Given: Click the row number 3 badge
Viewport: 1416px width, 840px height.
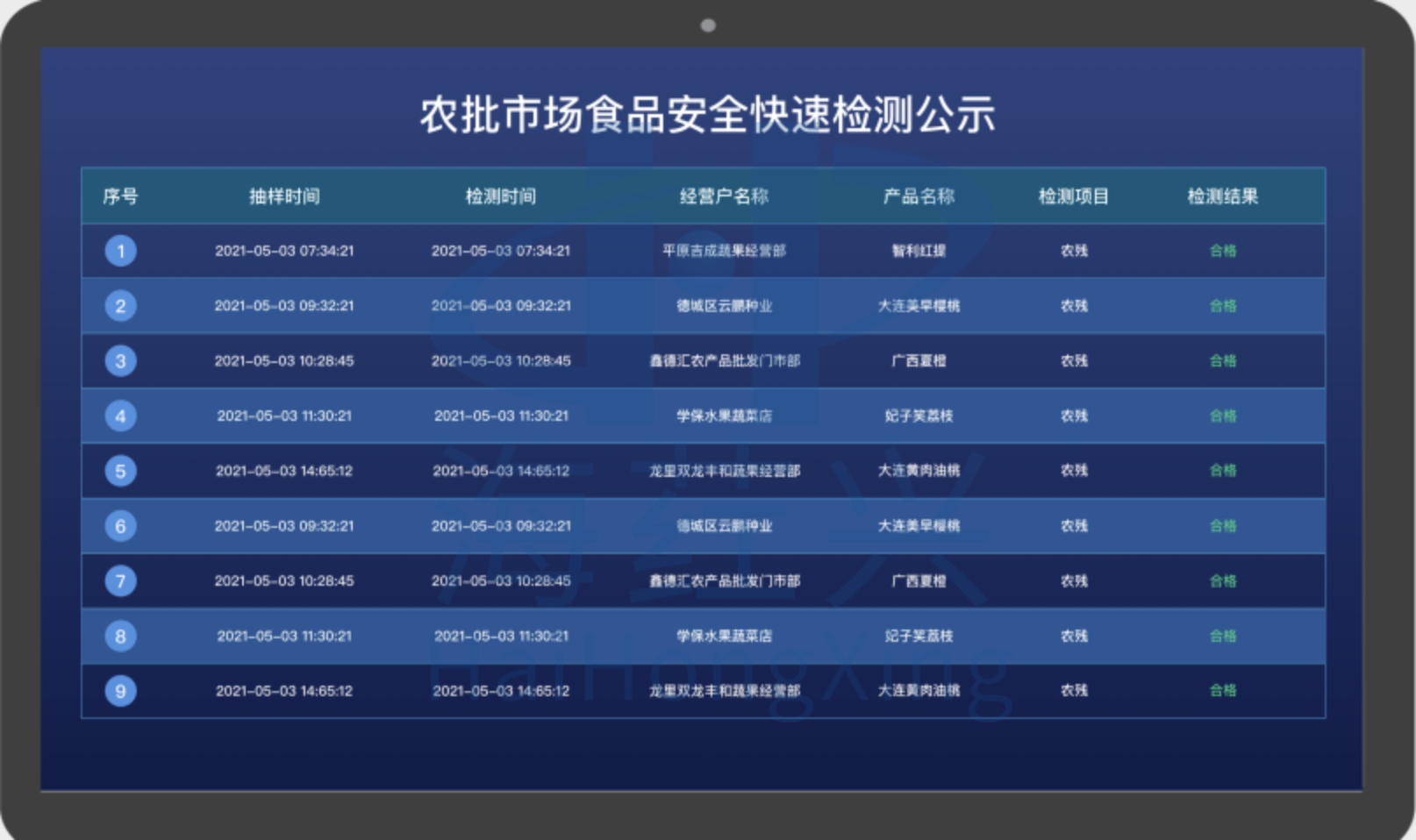Looking at the screenshot, I should (121, 361).
